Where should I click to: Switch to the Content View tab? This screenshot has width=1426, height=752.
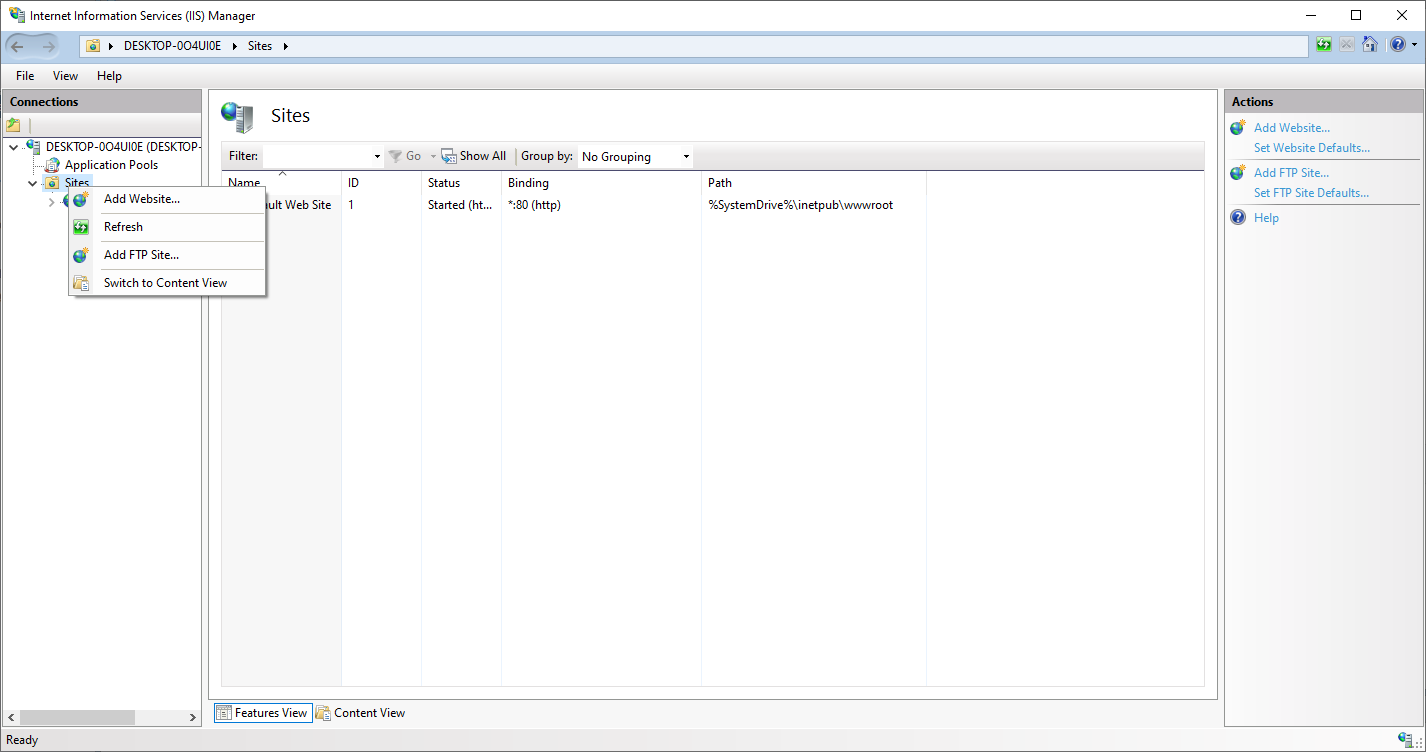point(361,713)
